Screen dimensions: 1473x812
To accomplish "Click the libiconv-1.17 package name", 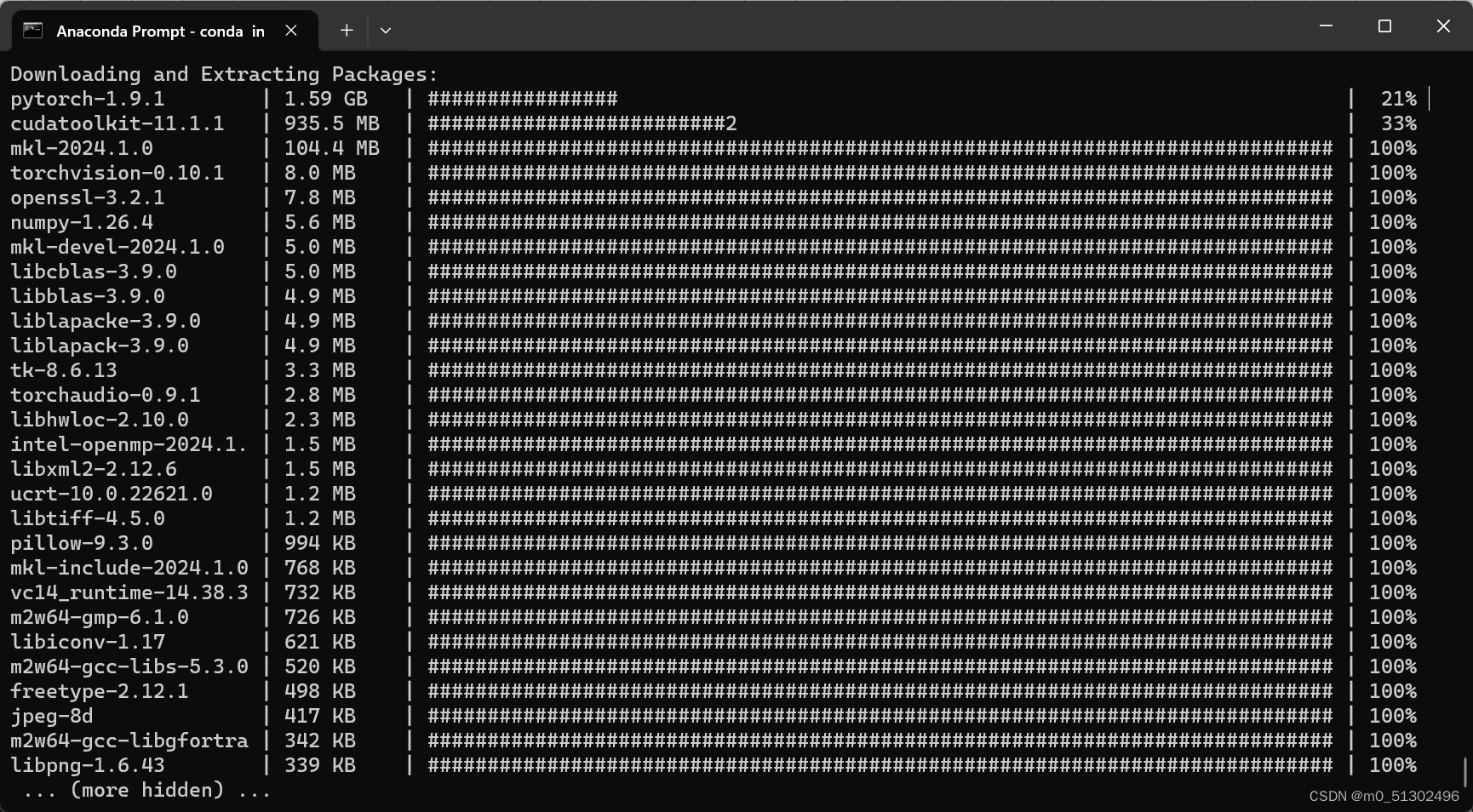I will pos(88,642).
